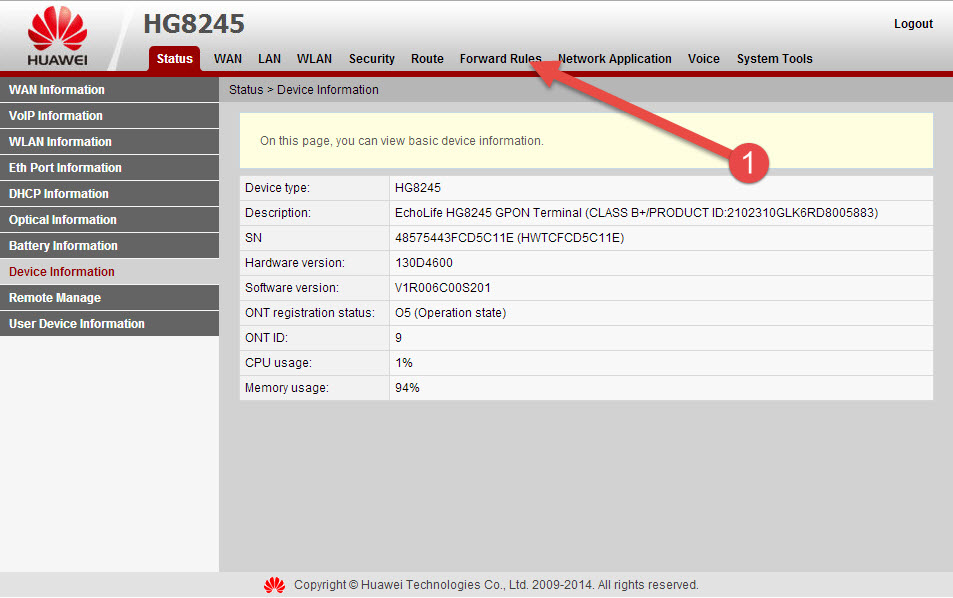The width and height of the screenshot is (953, 598).
Task: Select VoIP Information from the sidebar
Action: tap(56, 116)
